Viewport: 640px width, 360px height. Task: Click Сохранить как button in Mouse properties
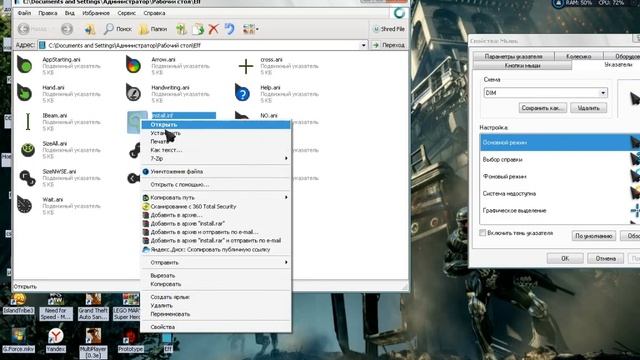coord(542,108)
